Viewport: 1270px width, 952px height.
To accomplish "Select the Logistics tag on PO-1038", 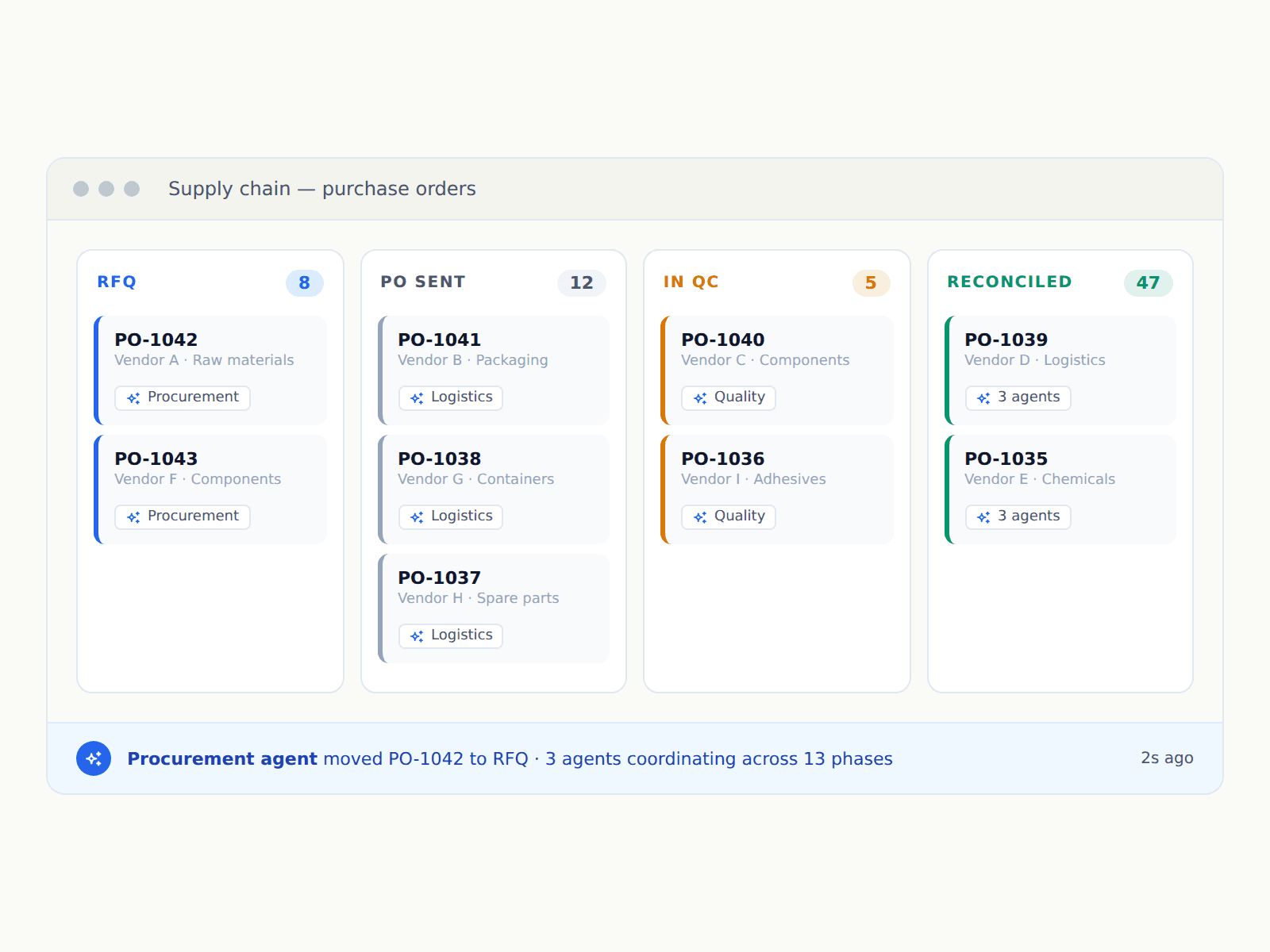I will (451, 516).
